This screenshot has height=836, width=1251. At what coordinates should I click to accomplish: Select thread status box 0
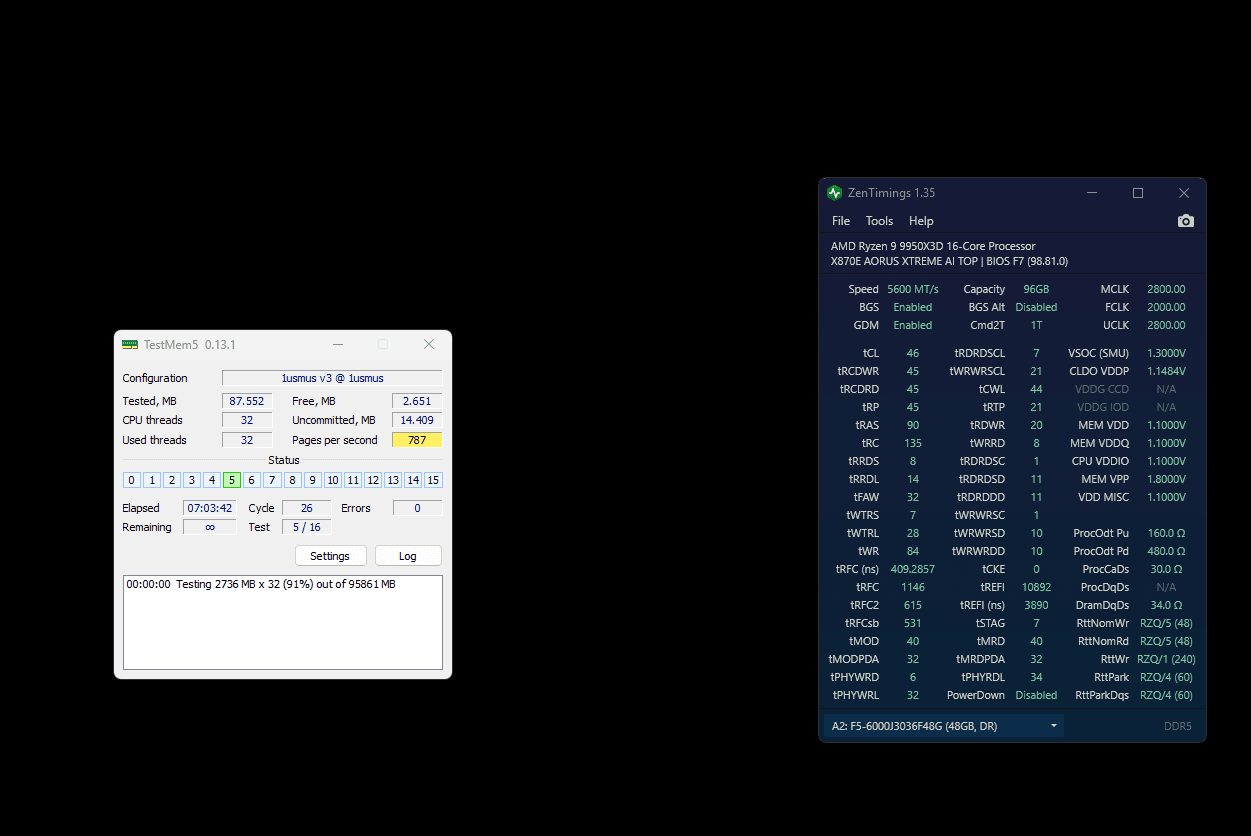pos(132,480)
